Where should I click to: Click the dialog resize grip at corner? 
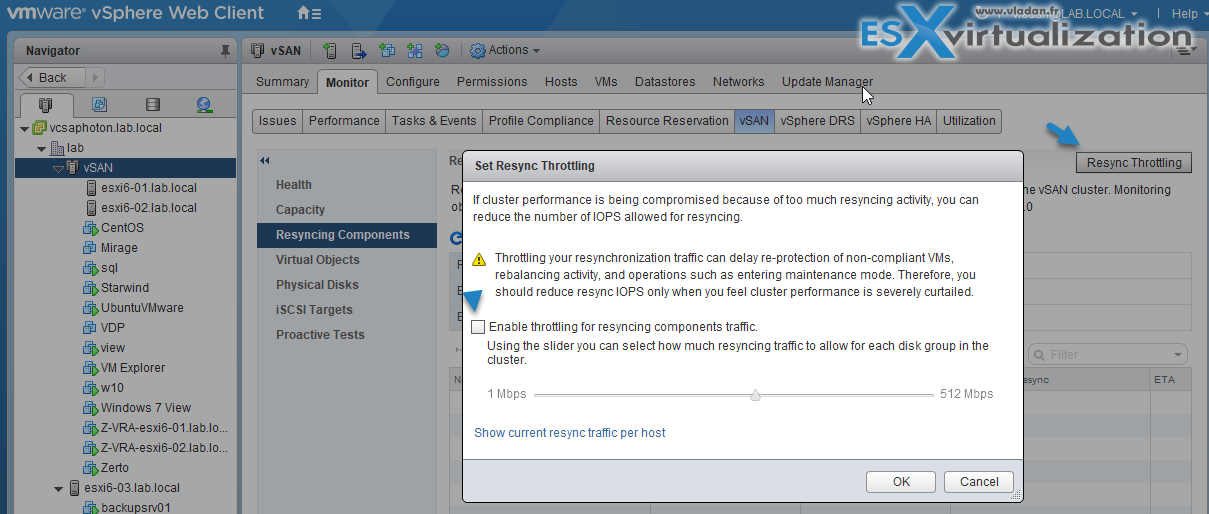pos(1017,494)
